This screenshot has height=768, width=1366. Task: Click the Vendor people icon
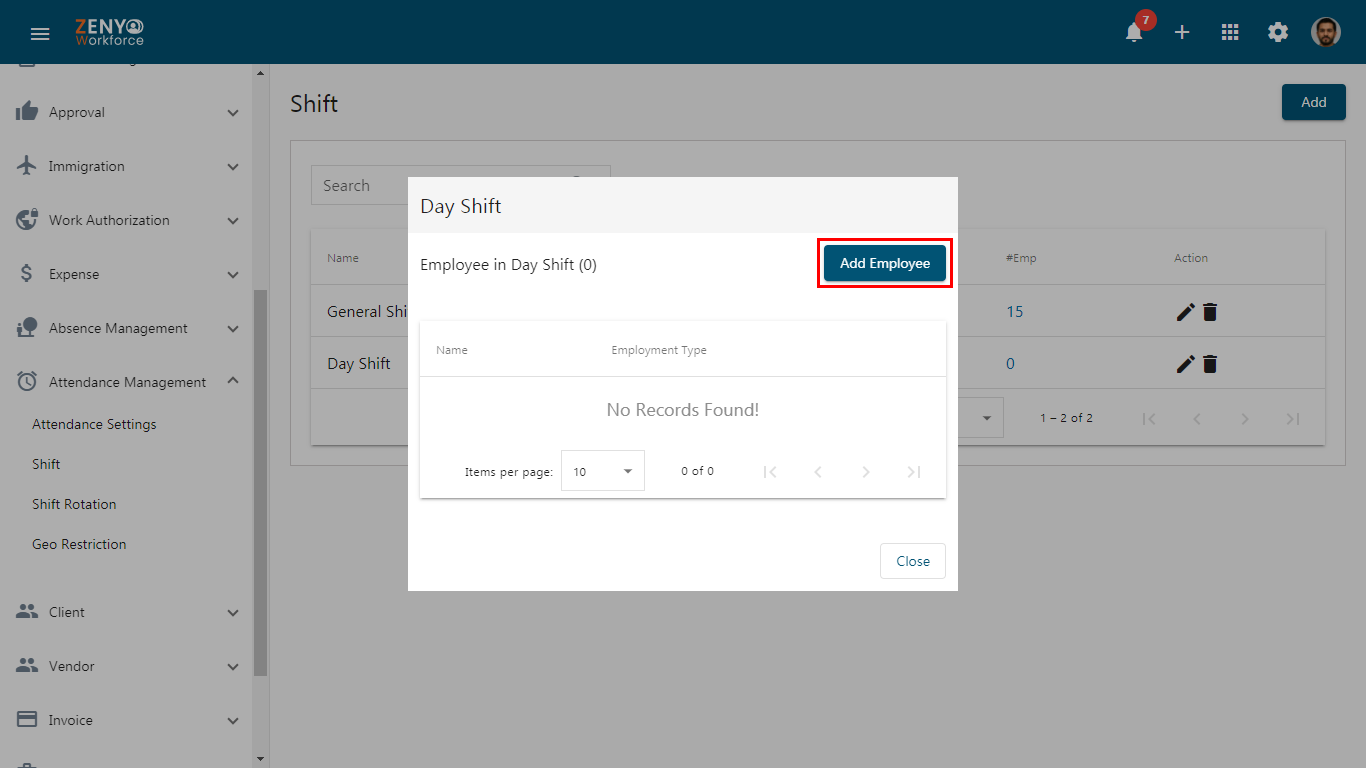pos(27,665)
